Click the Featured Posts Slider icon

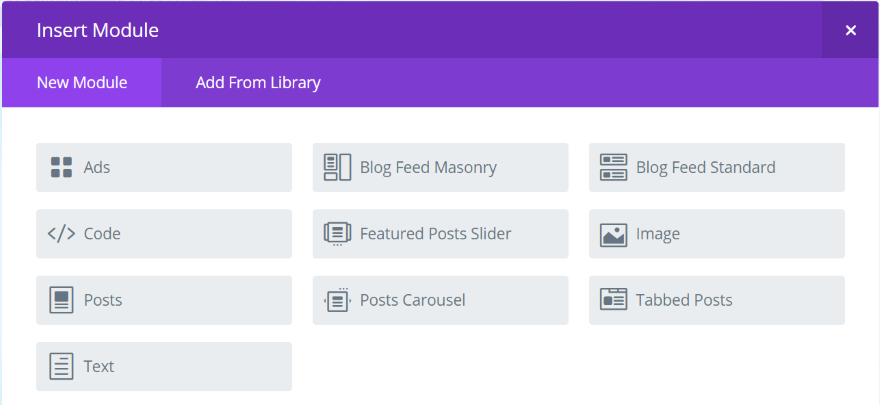click(x=337, y=234)
